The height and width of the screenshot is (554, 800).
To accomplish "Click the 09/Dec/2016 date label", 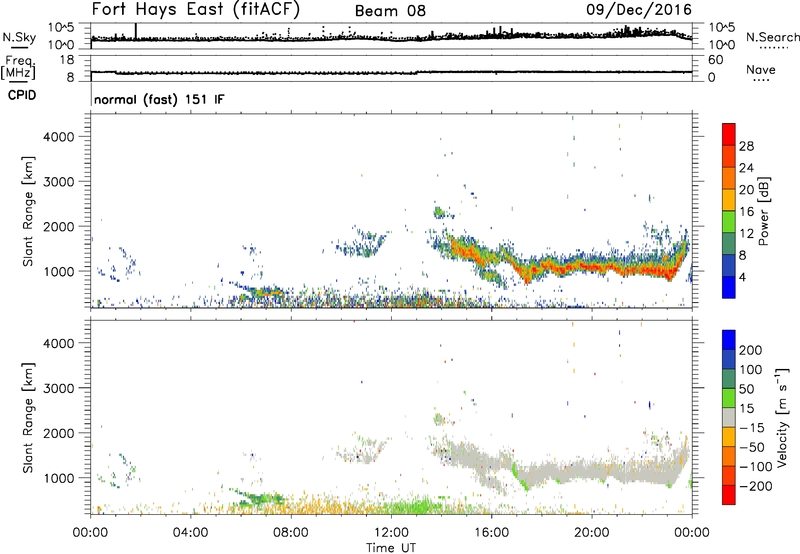I will point(639,9).
